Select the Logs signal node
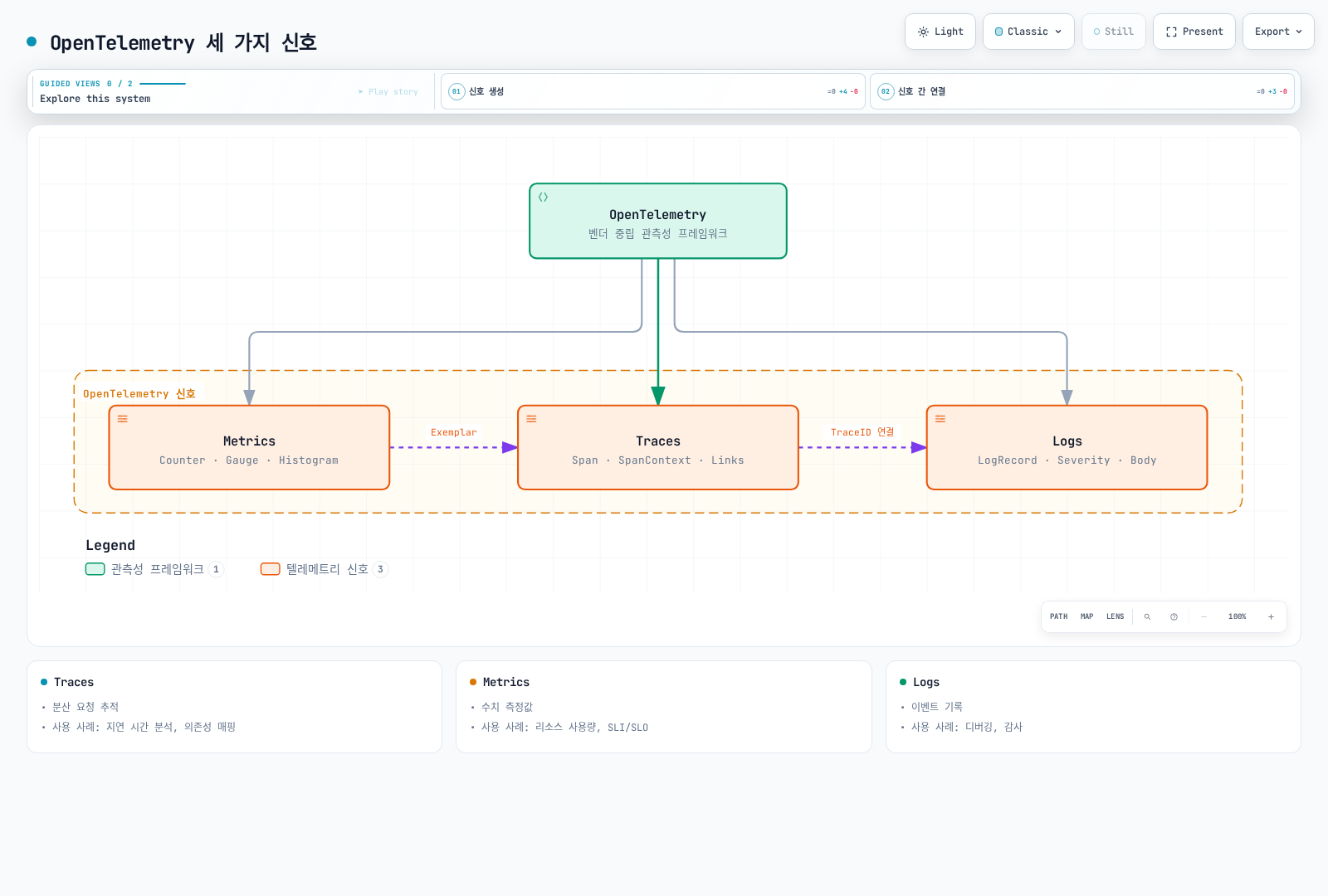1328x896 pixels. coord(1067,448)
